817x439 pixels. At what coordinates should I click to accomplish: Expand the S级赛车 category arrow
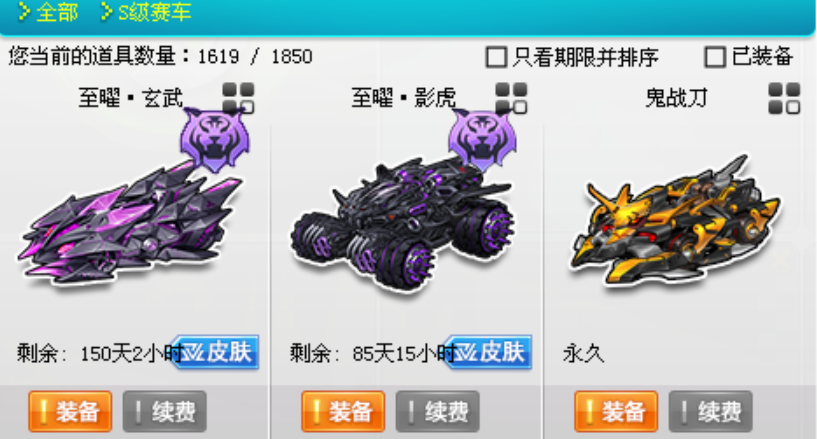(106, 11)
